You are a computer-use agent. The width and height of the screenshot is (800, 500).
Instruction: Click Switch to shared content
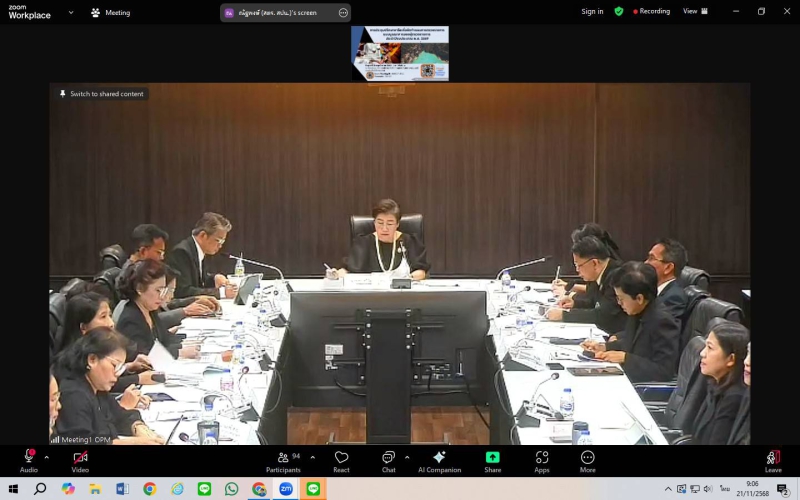click(101, 94)
